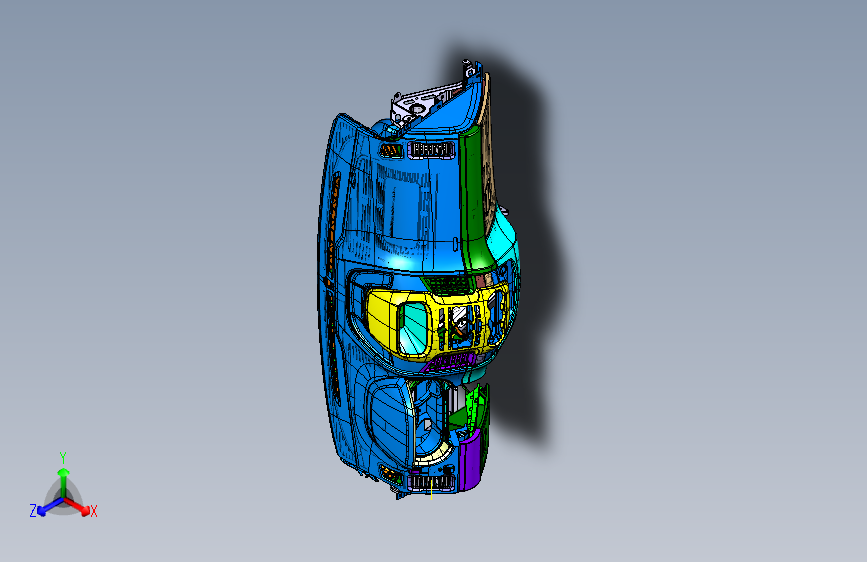Select the cyan screen opening inside the yellow panel
The height and width of the screenshot is (562, 867).
(414, 327)
